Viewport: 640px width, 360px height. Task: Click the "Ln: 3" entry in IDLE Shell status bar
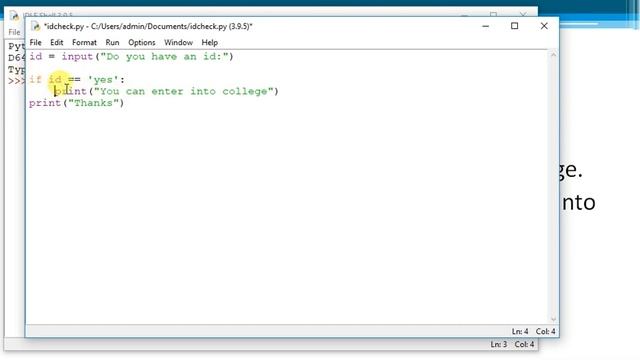(x=498, y=344)
